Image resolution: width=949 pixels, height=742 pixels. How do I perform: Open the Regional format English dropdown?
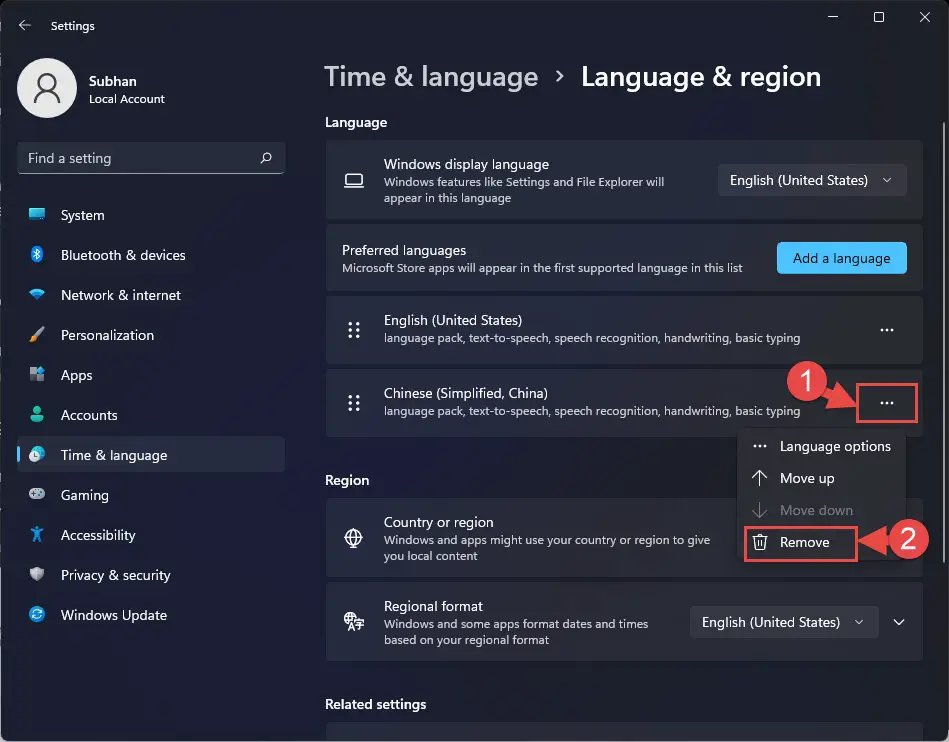point(784,622)
